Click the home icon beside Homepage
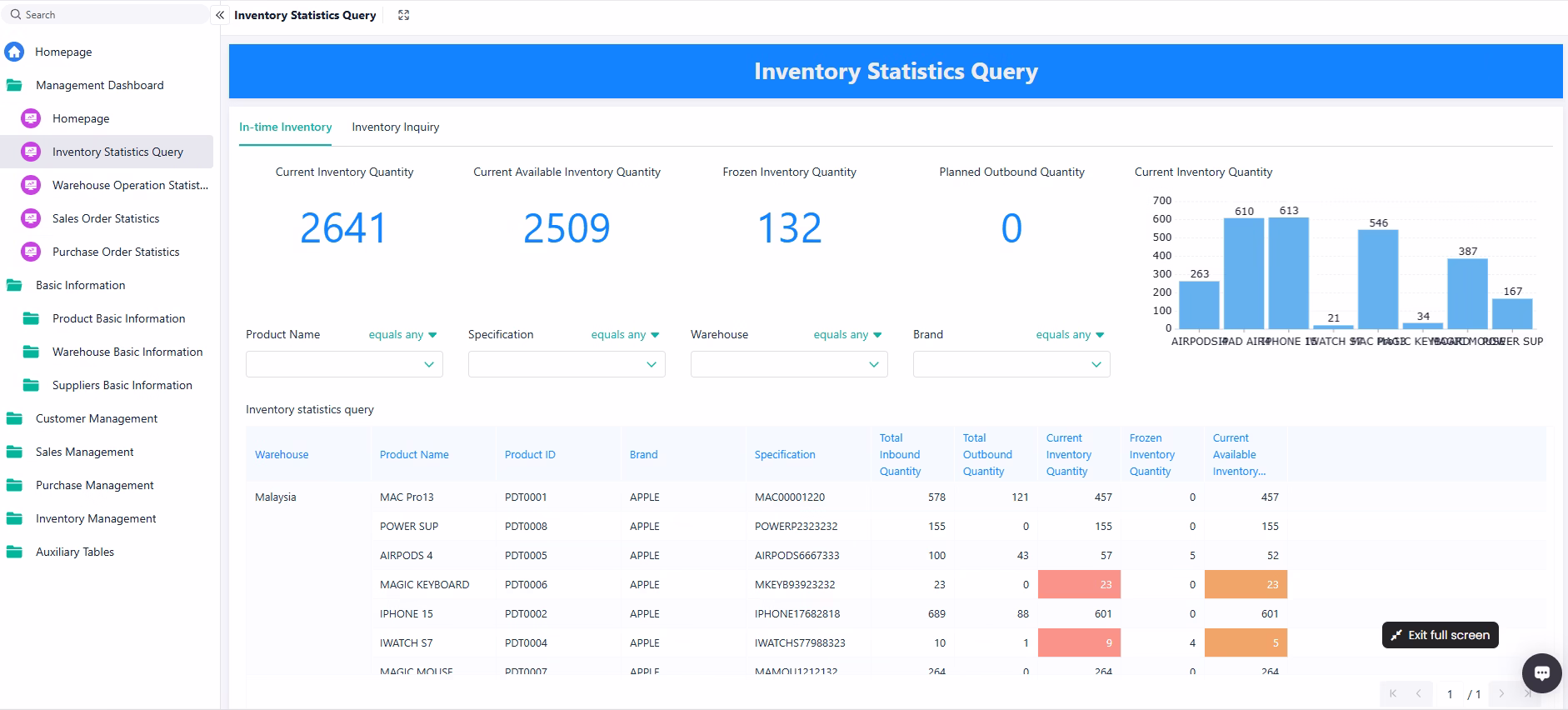Viewport: 1568px width, 710px height. click(x=14, y=52)
